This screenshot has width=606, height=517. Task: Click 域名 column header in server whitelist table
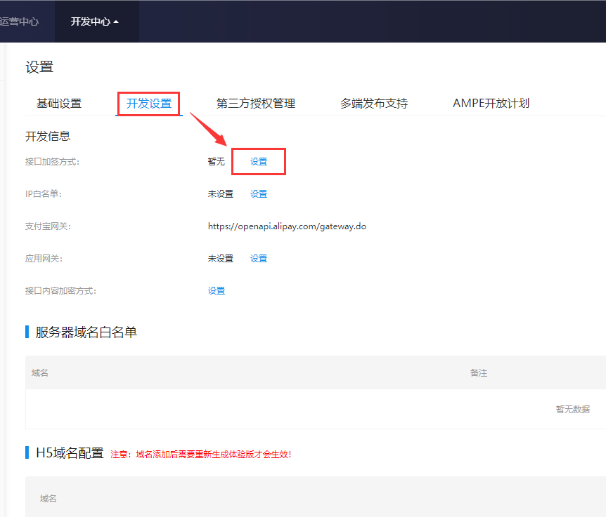pos(40,373)
